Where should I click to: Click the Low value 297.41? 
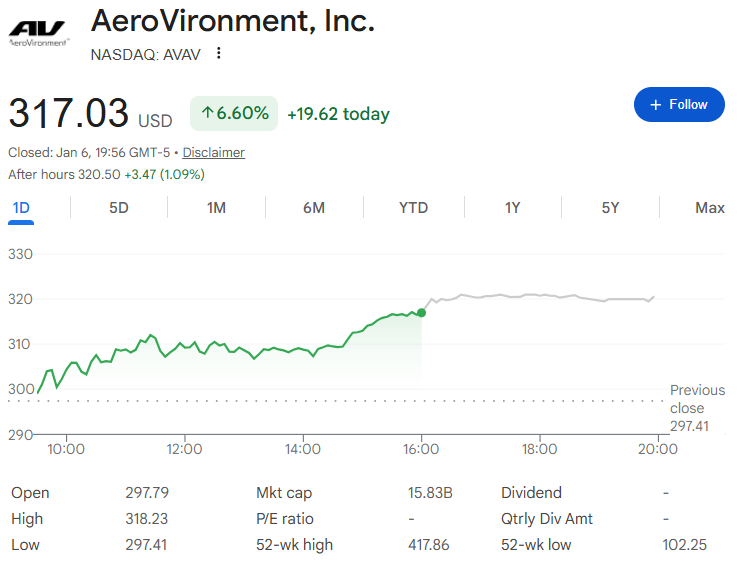click(146, 544)
